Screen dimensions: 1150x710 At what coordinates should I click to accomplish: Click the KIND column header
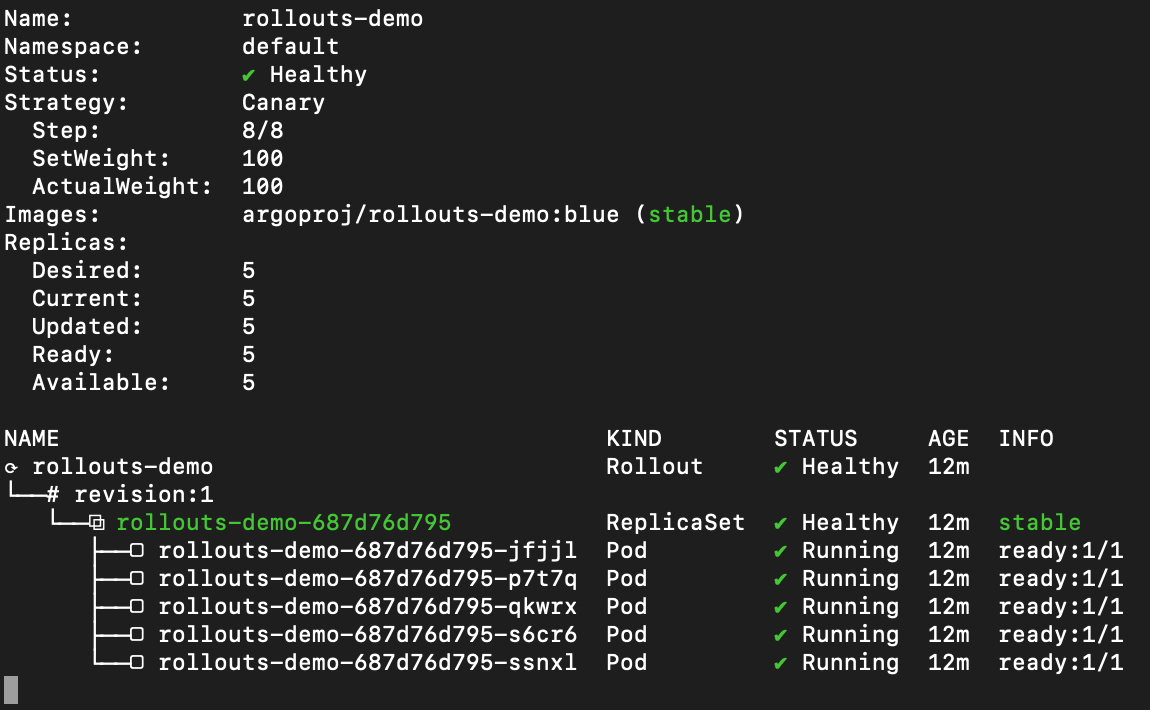(634, 439)
